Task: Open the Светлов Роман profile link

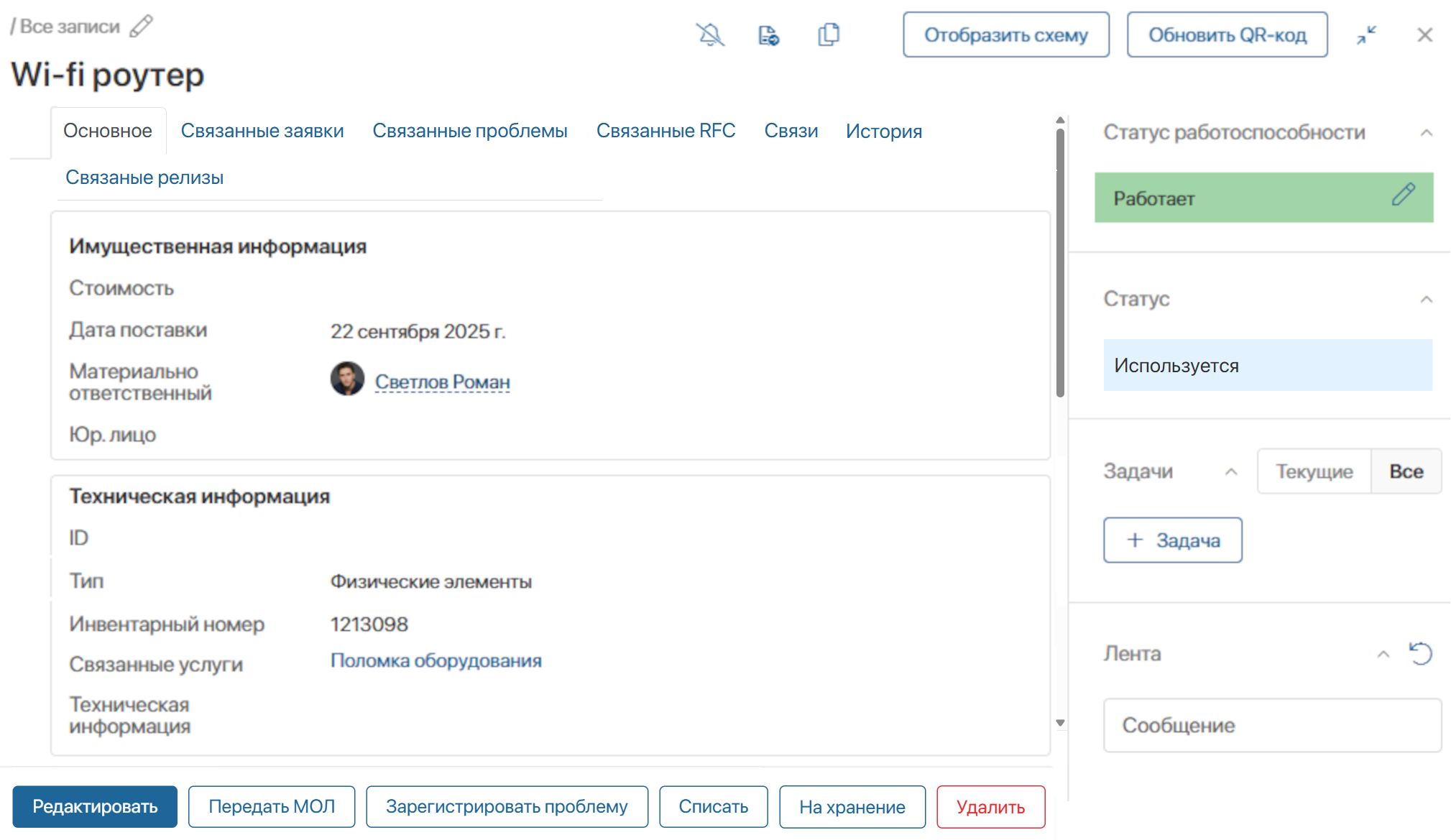Action: pyautogui.click(x=443, y=382)
